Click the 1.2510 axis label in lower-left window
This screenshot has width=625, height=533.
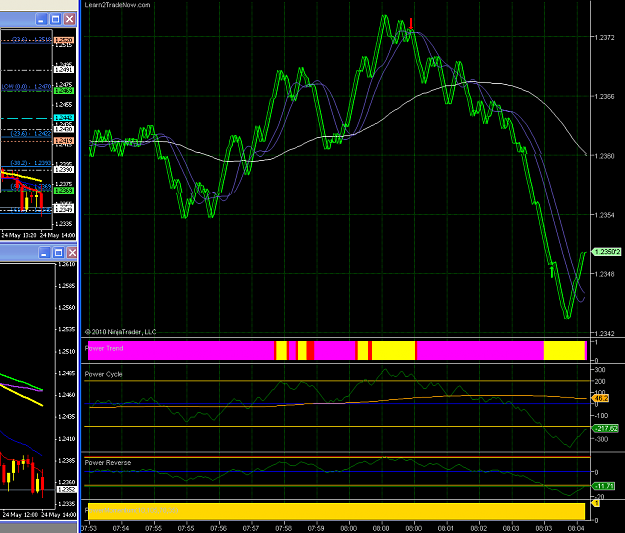67,351
